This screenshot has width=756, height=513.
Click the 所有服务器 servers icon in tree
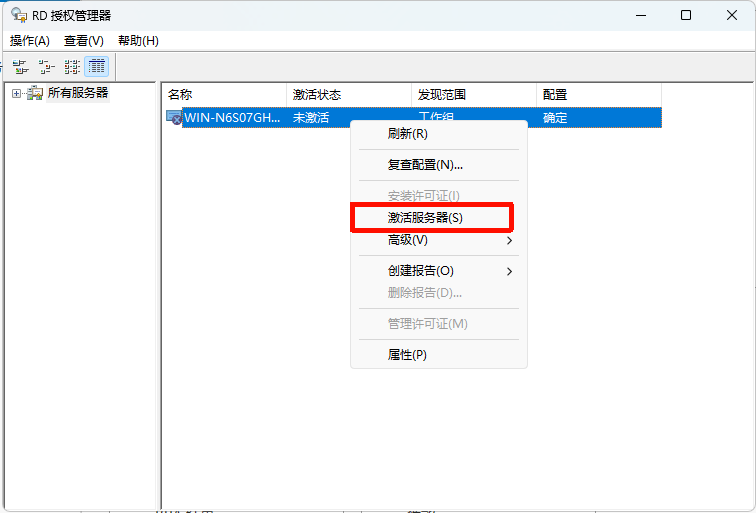(35, 93)
